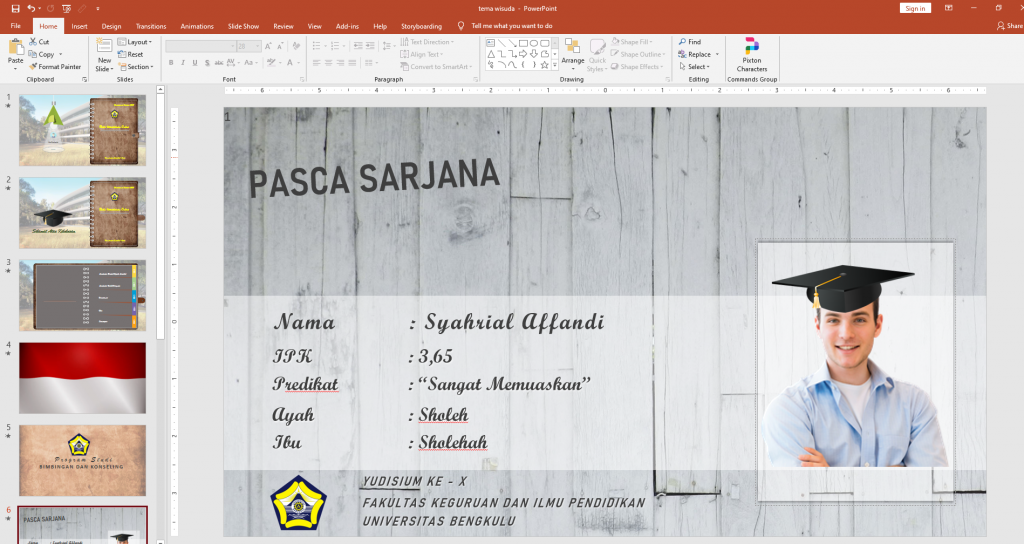The width and height of the screenshot is (1024, 544).
Task: Click Convert to SmartArt
Action: [x=436, y=67]
